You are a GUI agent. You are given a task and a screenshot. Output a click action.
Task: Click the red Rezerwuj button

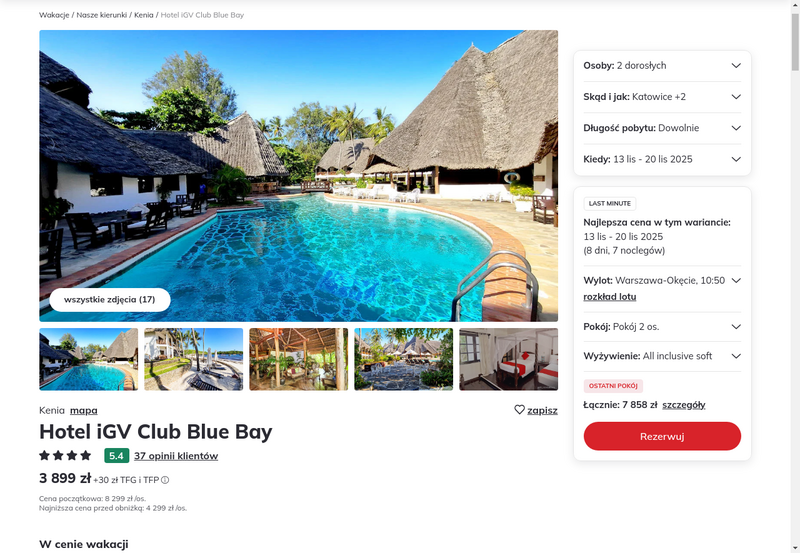click(x=662, y=436)
